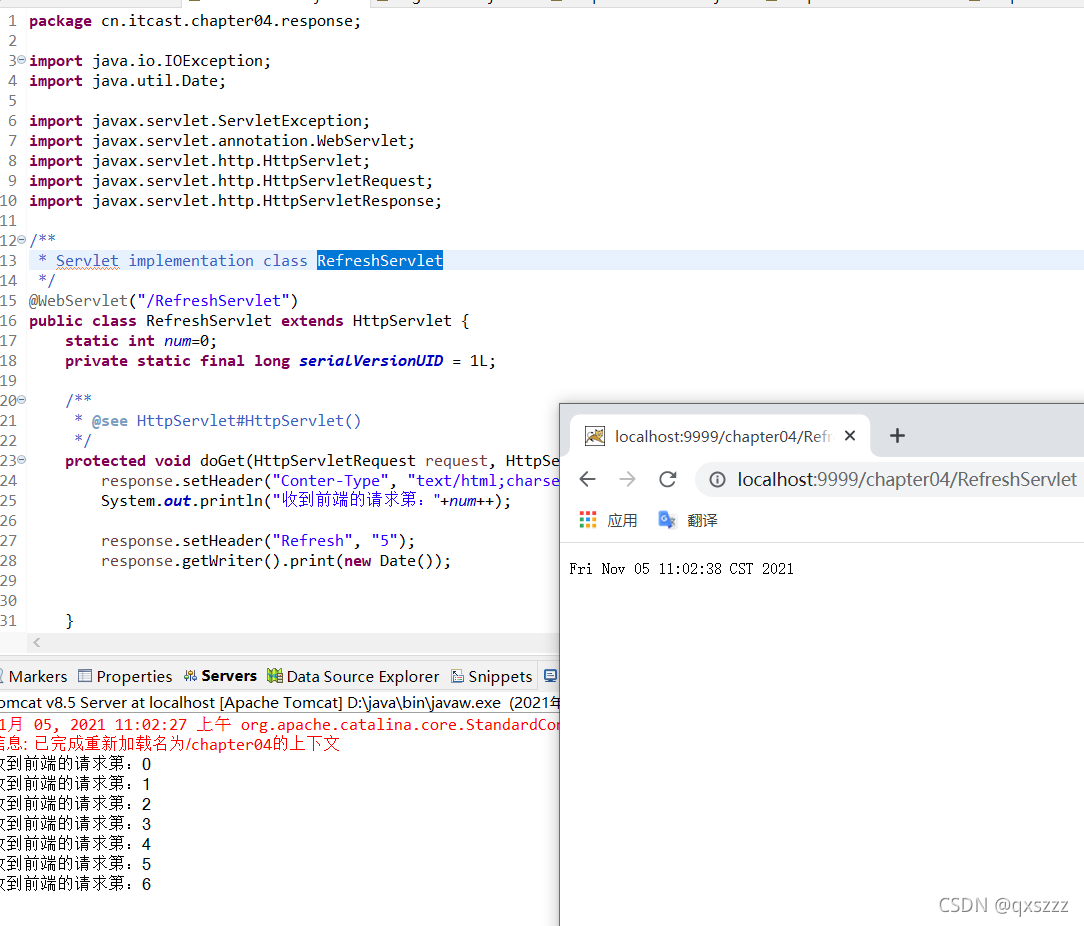
Task: Switch to the Markers tab
Action: pos(33,676)
